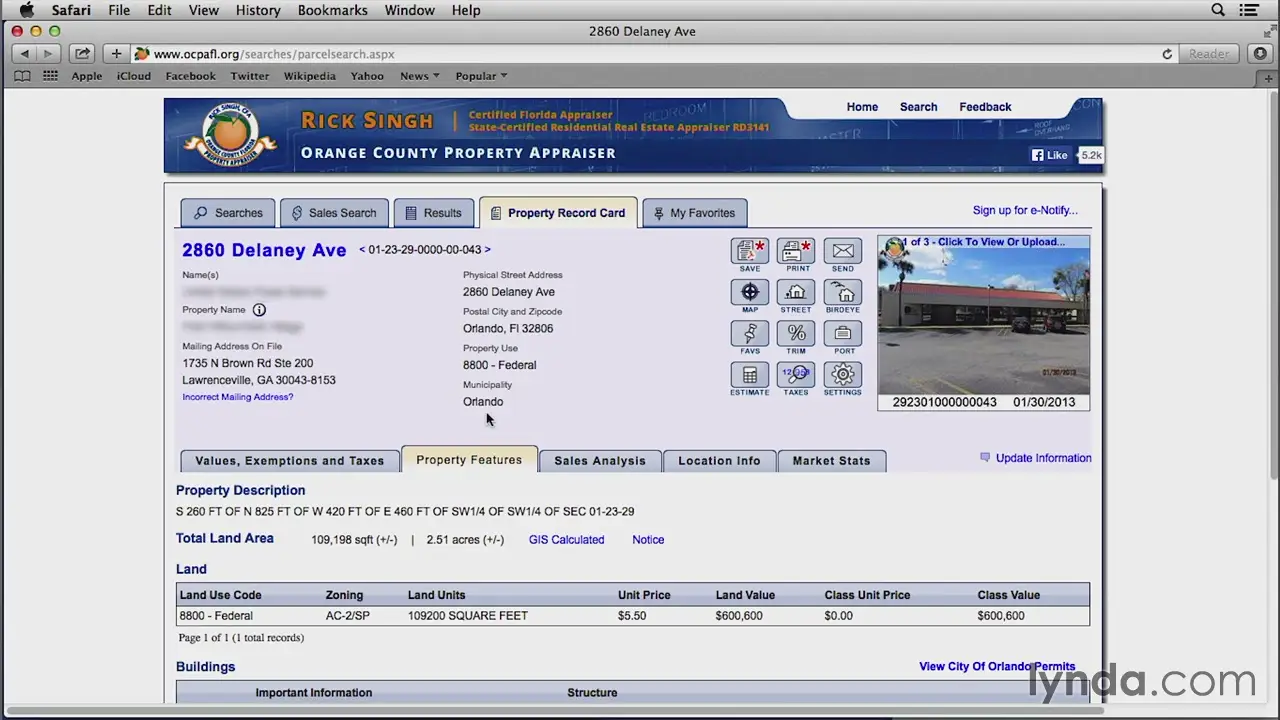1280x720 pixels.
Task: Click the Feedback link in header
Action: pyautogui.click(x=985, y=107)
